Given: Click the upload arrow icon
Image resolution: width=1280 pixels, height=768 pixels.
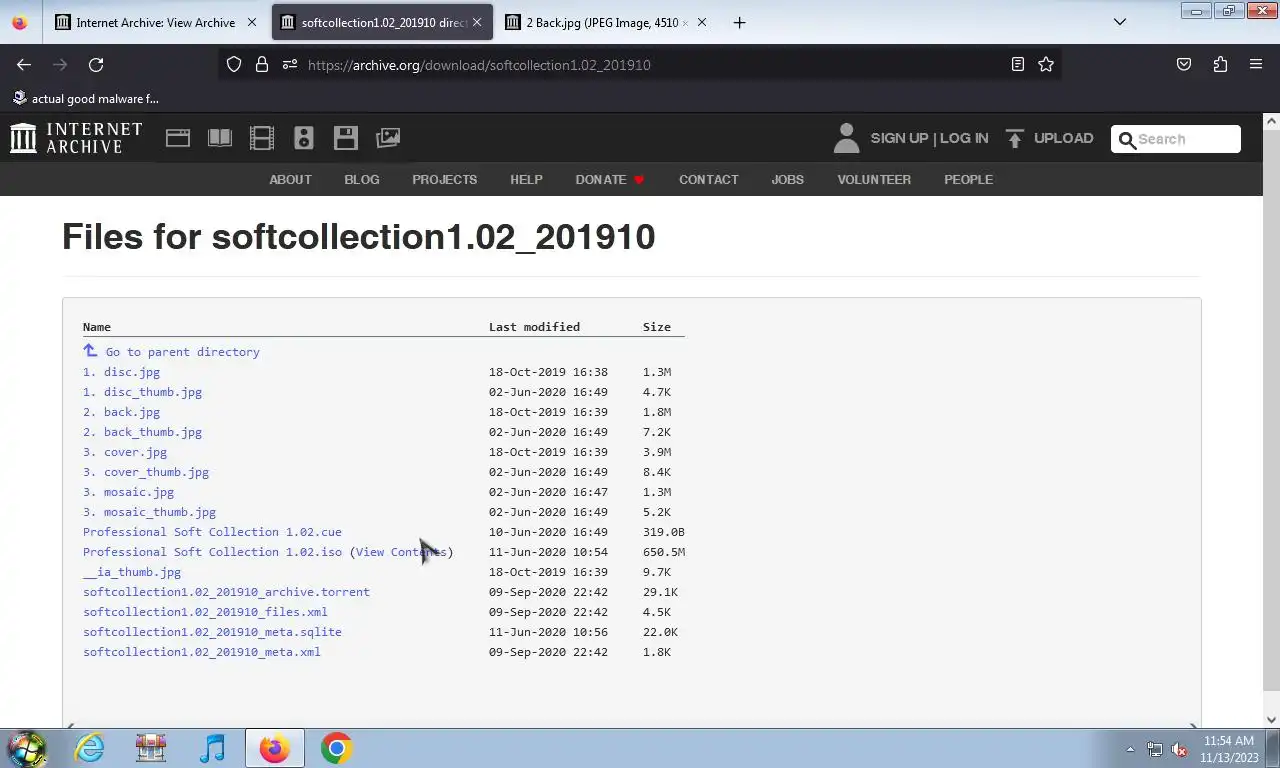Looking at the screenshot, I should coord(1015,138).
